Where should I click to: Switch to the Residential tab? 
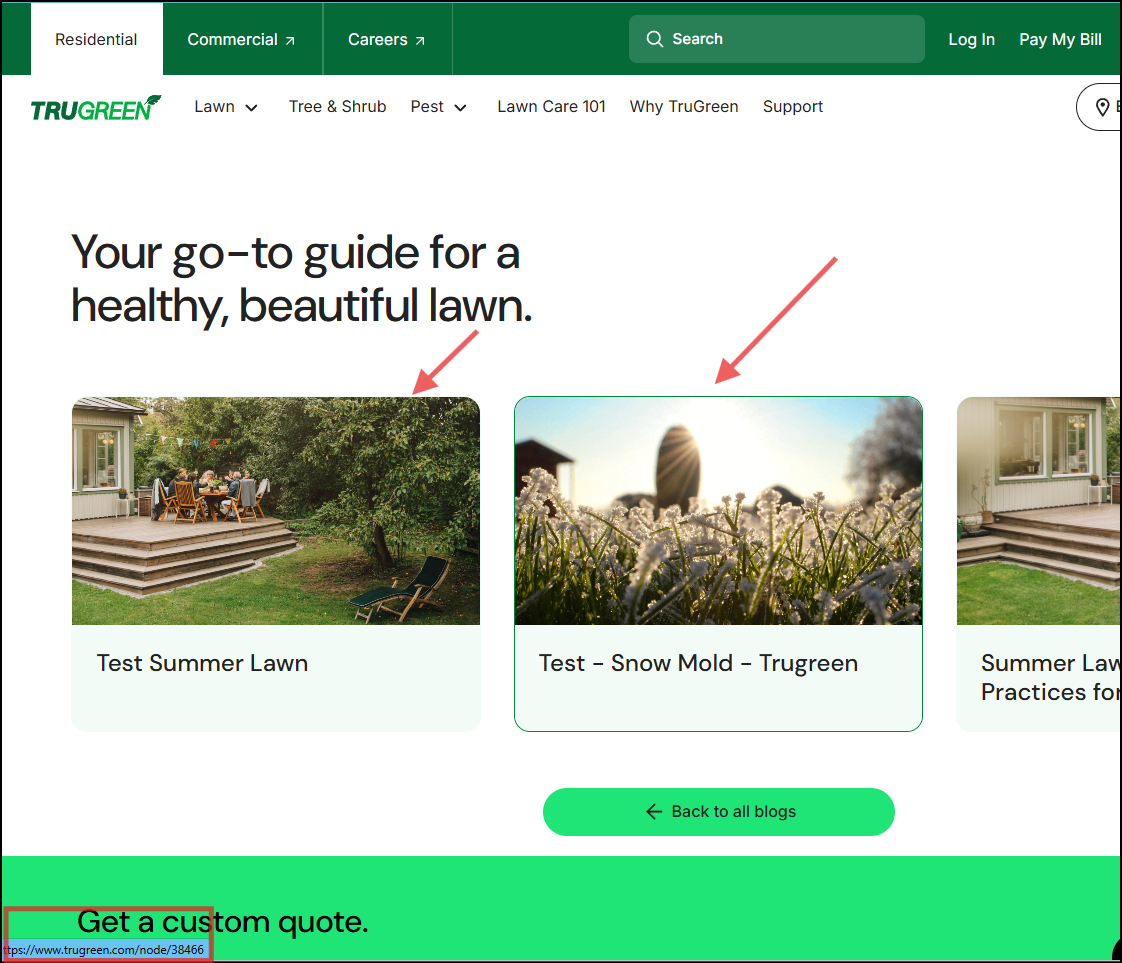pos(96,39)
